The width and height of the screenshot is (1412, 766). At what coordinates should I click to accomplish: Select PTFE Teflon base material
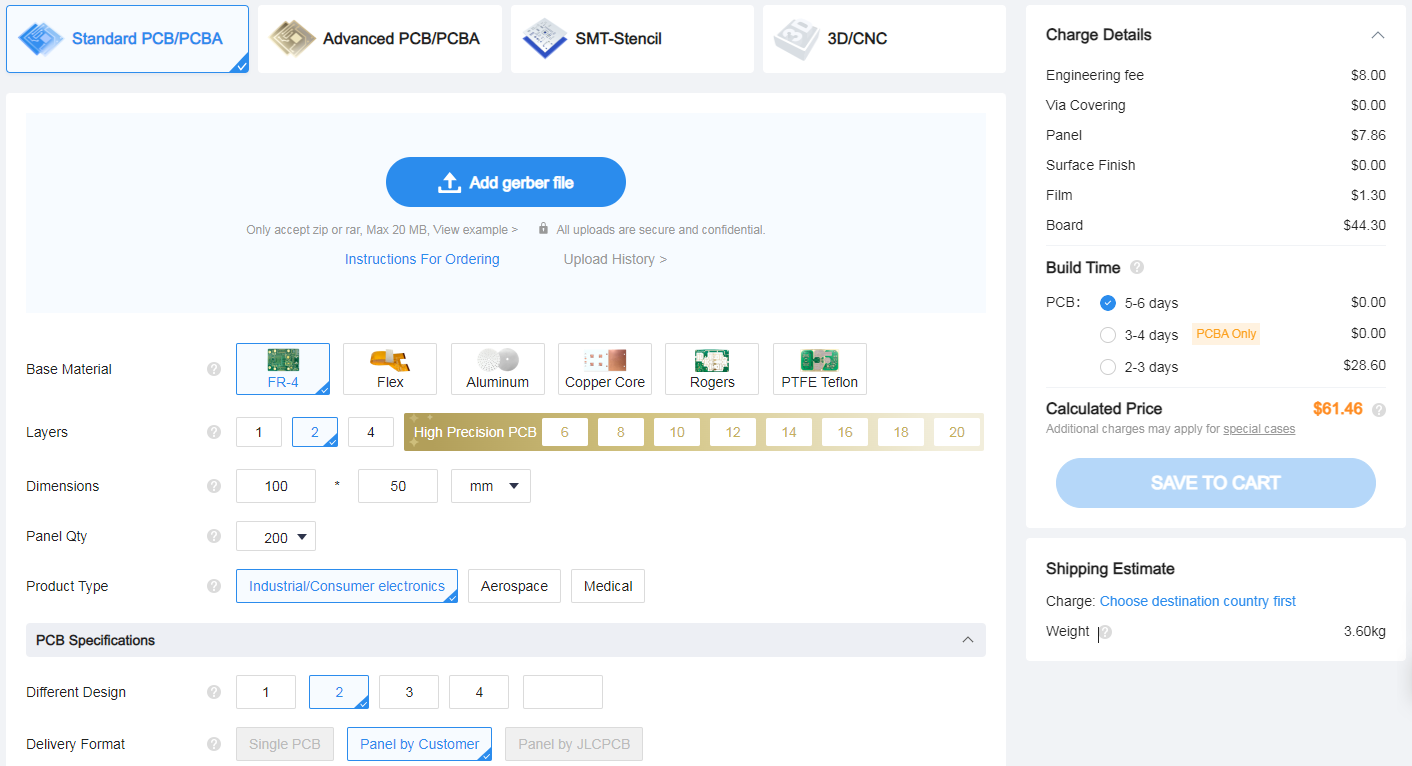tap(819, 369)
